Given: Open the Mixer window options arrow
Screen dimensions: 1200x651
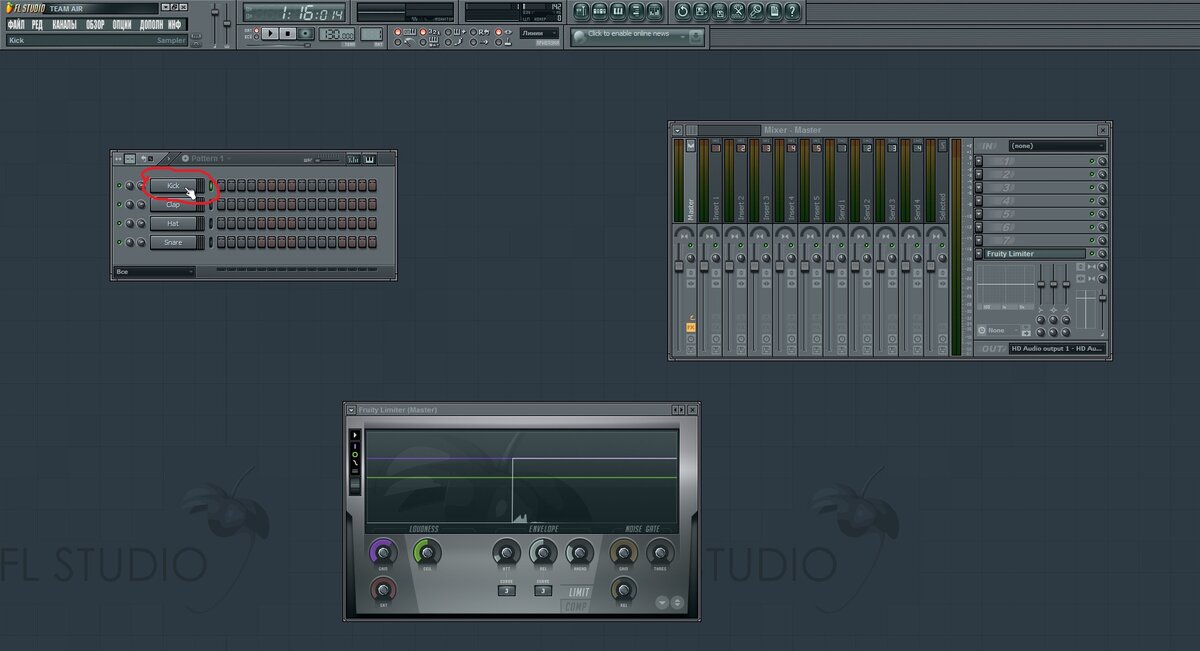Looking at the screenshot, I should click(x=677, y=130).
